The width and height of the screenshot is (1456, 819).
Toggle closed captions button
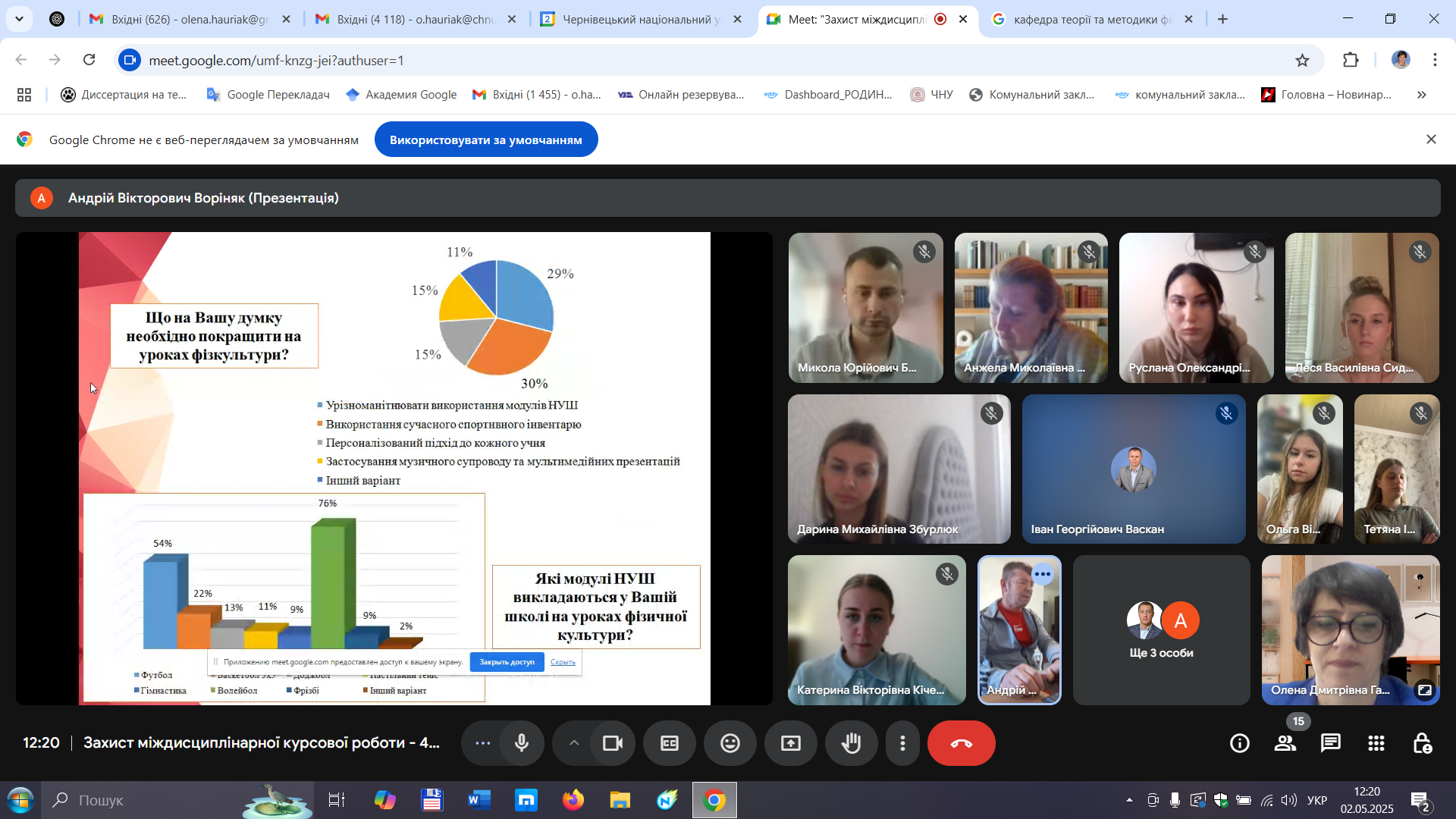669,743
